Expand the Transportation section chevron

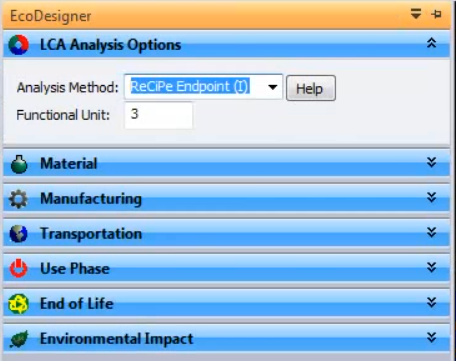point(432,232)
